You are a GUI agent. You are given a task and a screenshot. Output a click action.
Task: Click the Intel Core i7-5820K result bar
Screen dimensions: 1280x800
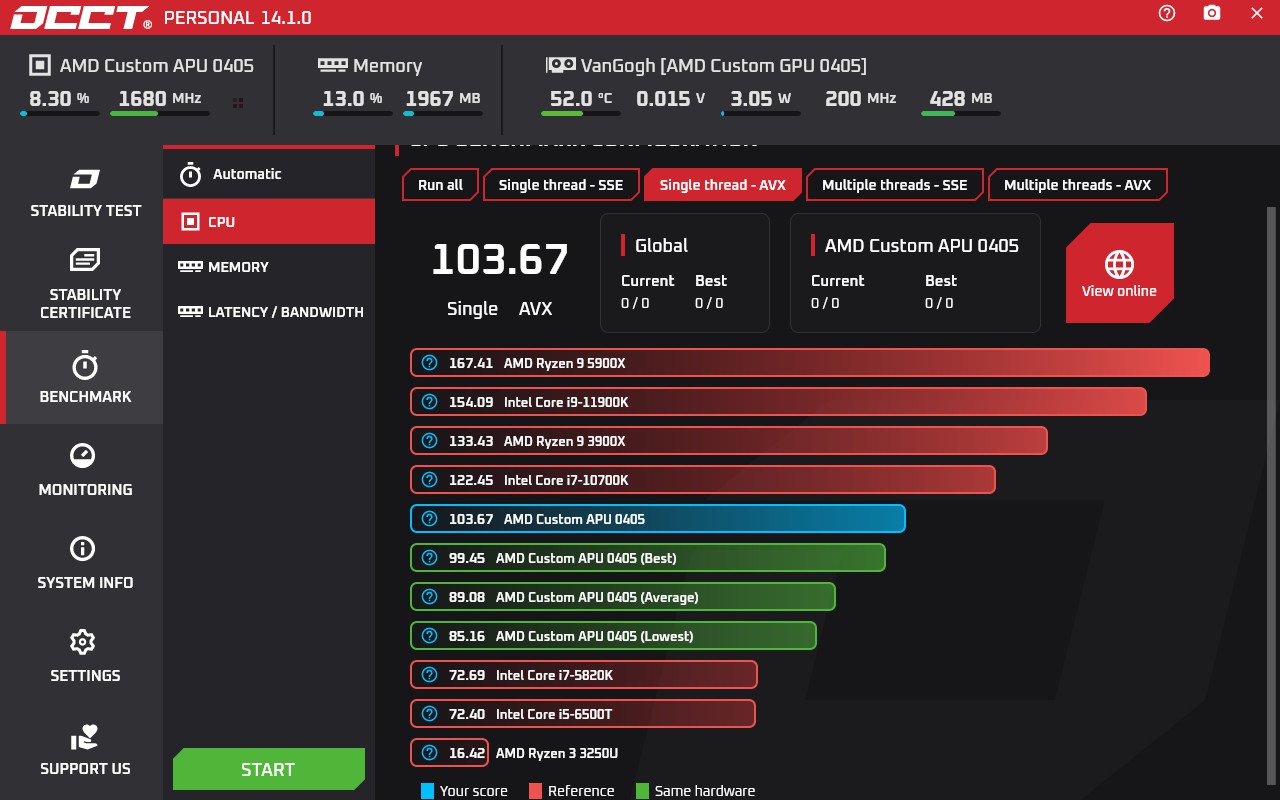[x=584, y=675]
